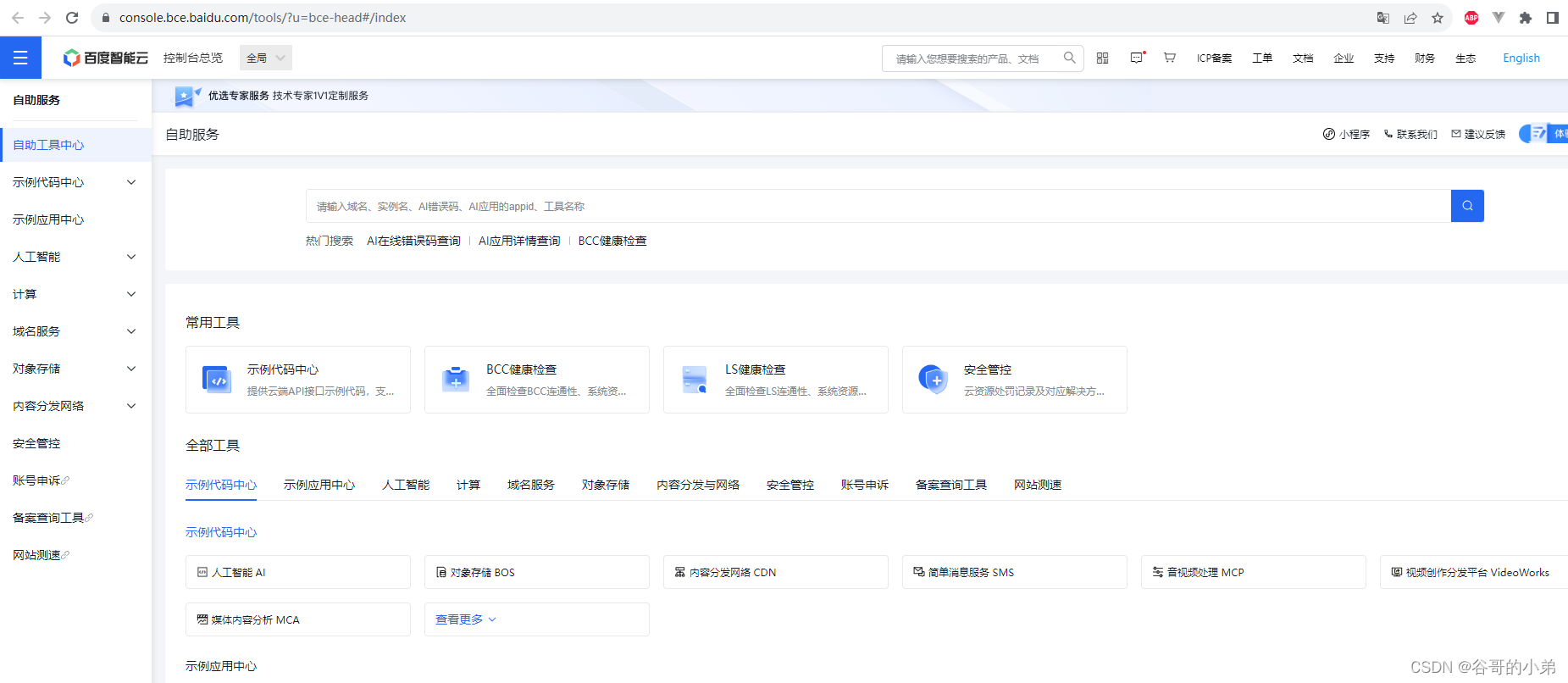Screen dimensions: 1568x683
Task: Click AI应用详情查询 hot search
Action: coord(519,241)
